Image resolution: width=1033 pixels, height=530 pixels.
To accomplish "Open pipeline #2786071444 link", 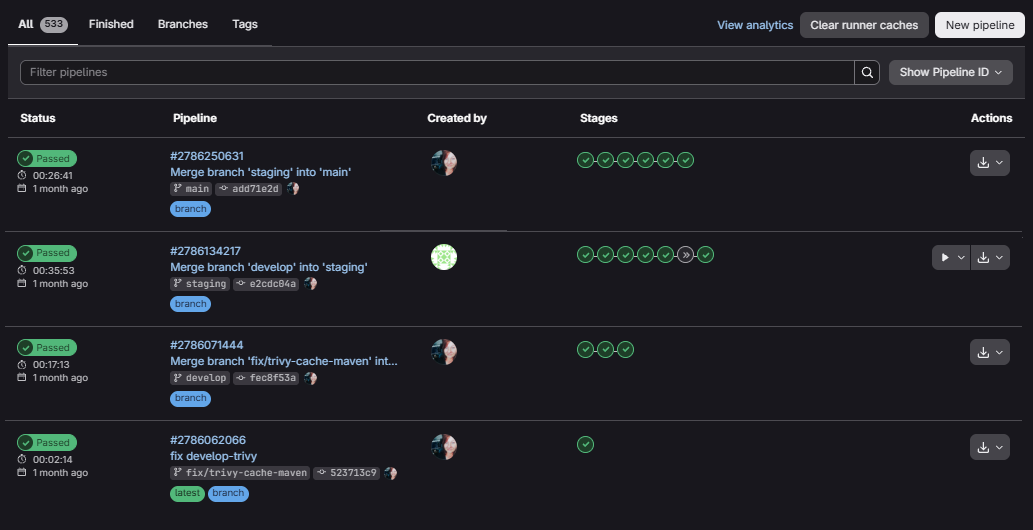I will coord(207,345).
